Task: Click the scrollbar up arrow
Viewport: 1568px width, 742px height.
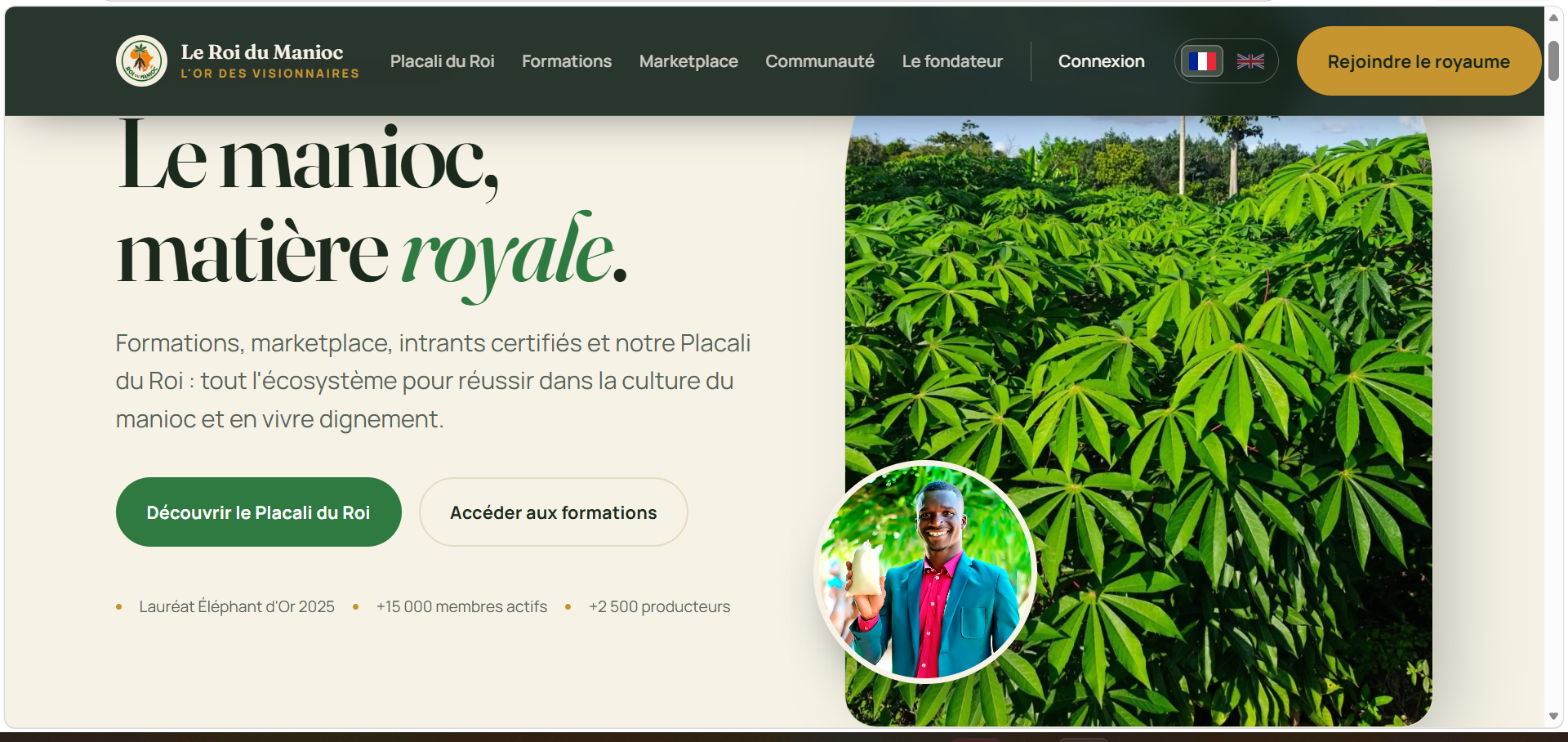Action: [x=1554, y=17]
